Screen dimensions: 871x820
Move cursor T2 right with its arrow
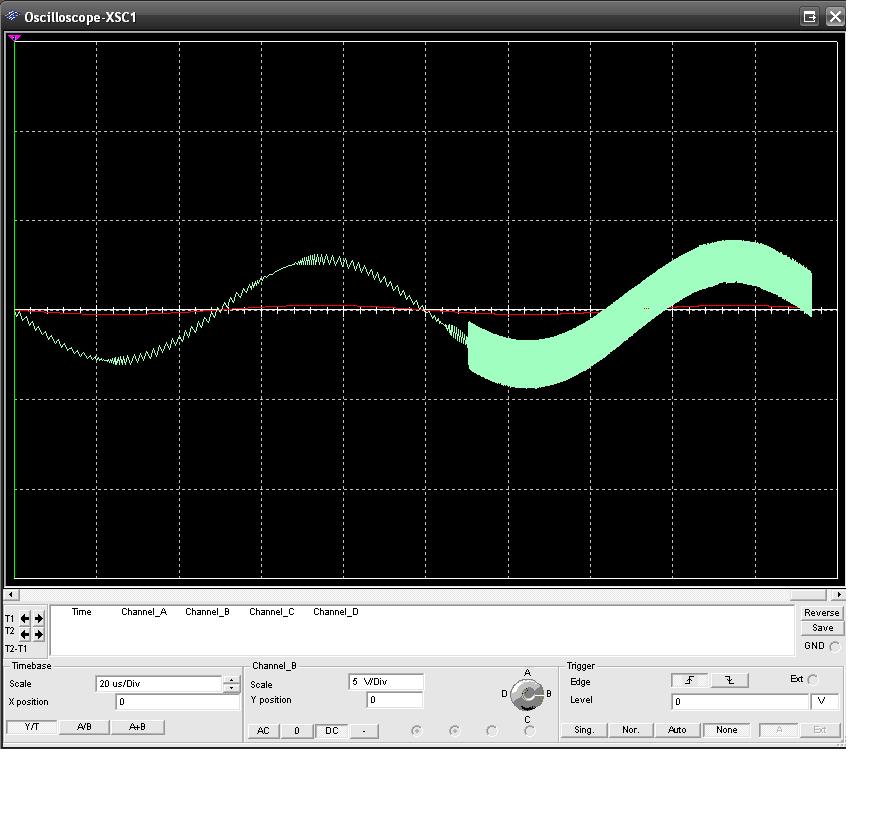(38, 634)
